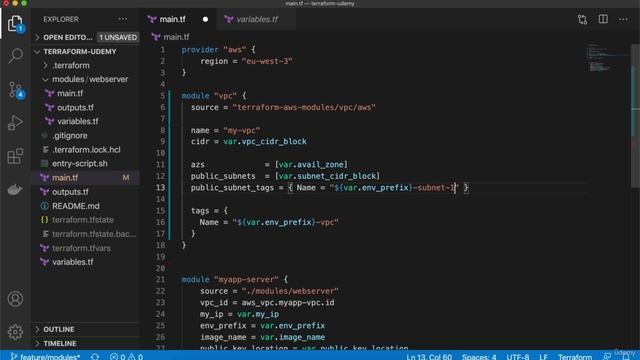
Task: Click the "my-vpc" name string
Action: [242, 130]
